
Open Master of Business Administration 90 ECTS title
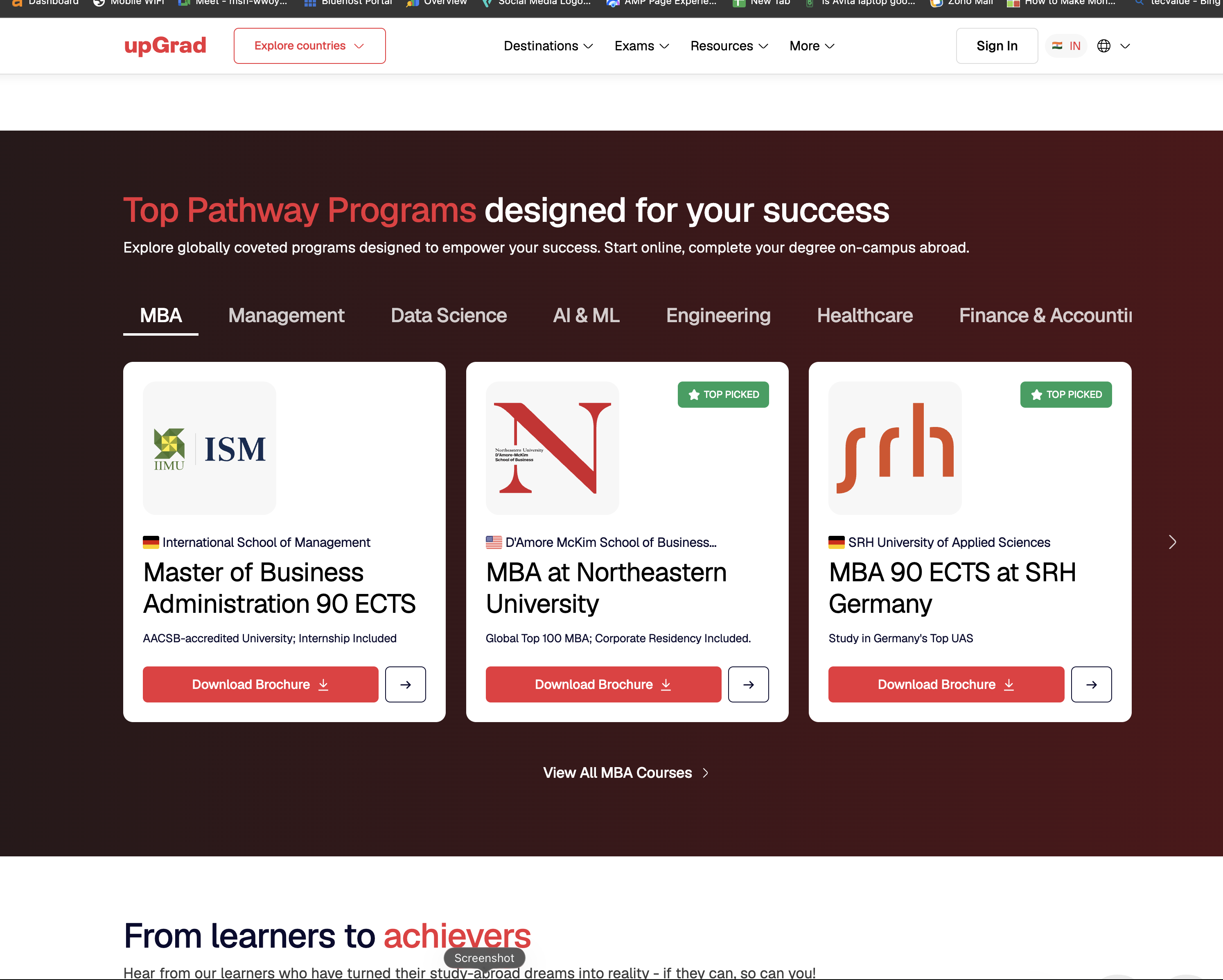coord(279,588)
